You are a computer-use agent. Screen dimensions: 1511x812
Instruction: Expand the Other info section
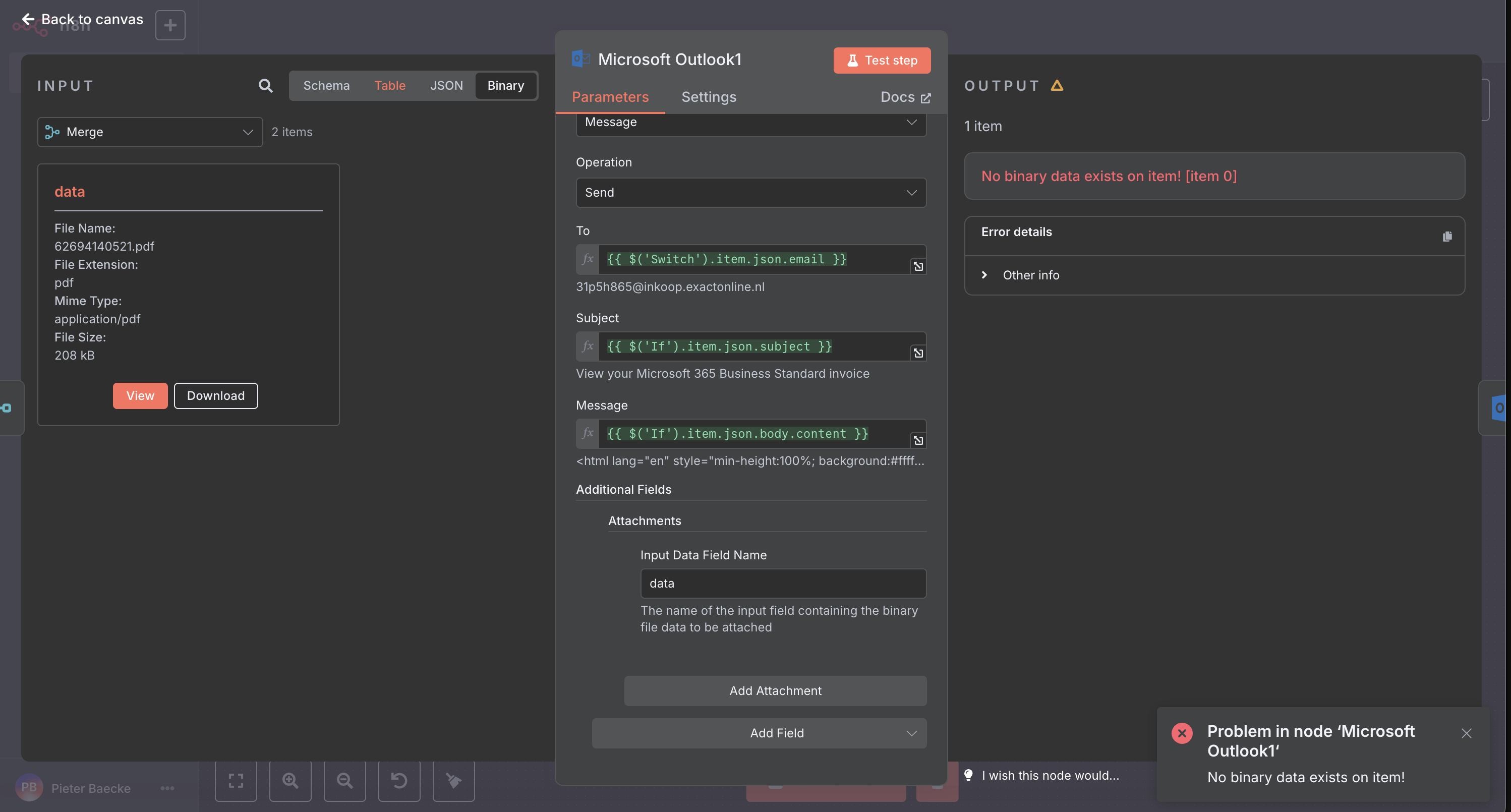point(1021,275)
